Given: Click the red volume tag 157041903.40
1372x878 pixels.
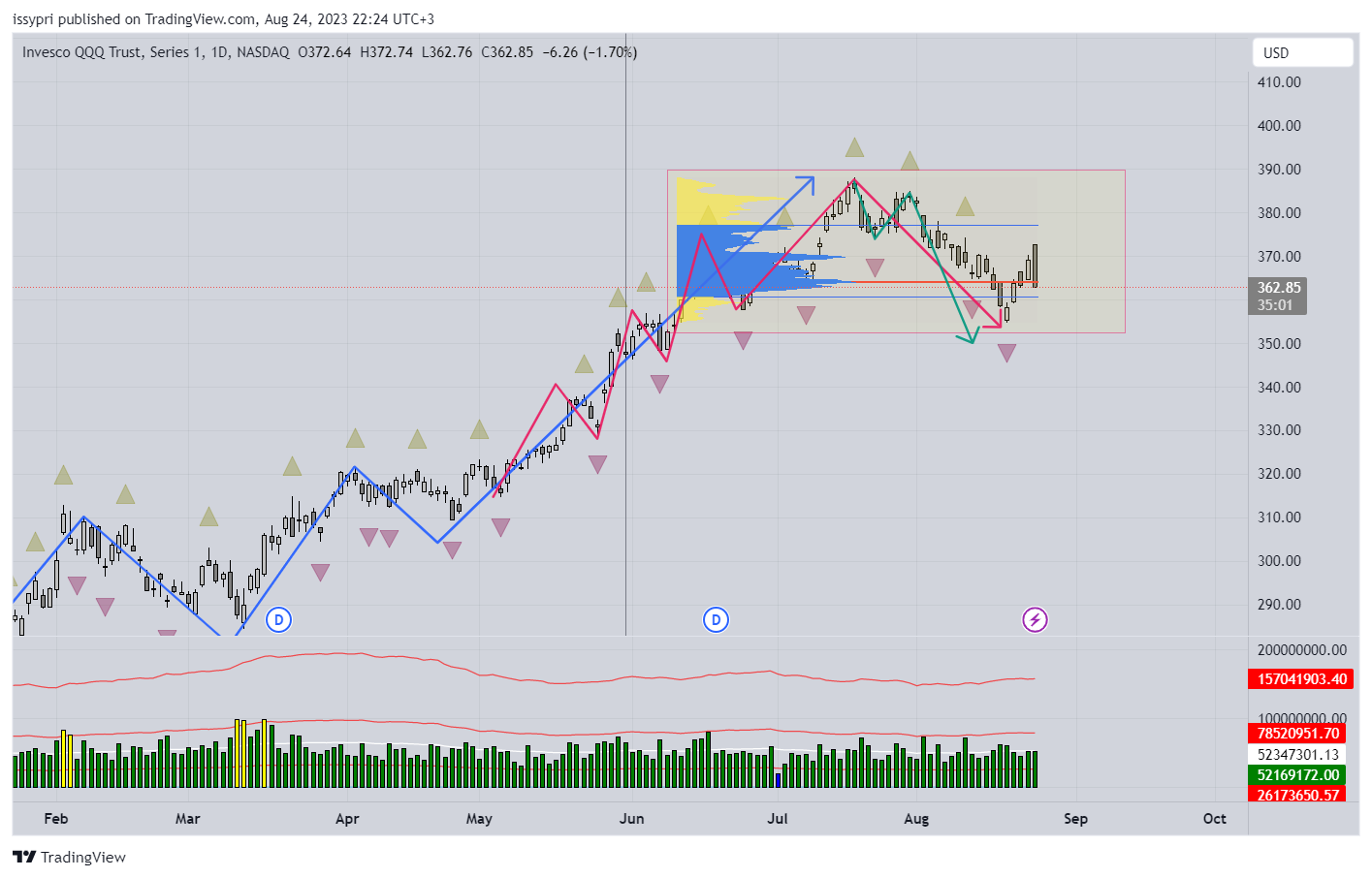Looking at the screenshot, I should 1301,679.
